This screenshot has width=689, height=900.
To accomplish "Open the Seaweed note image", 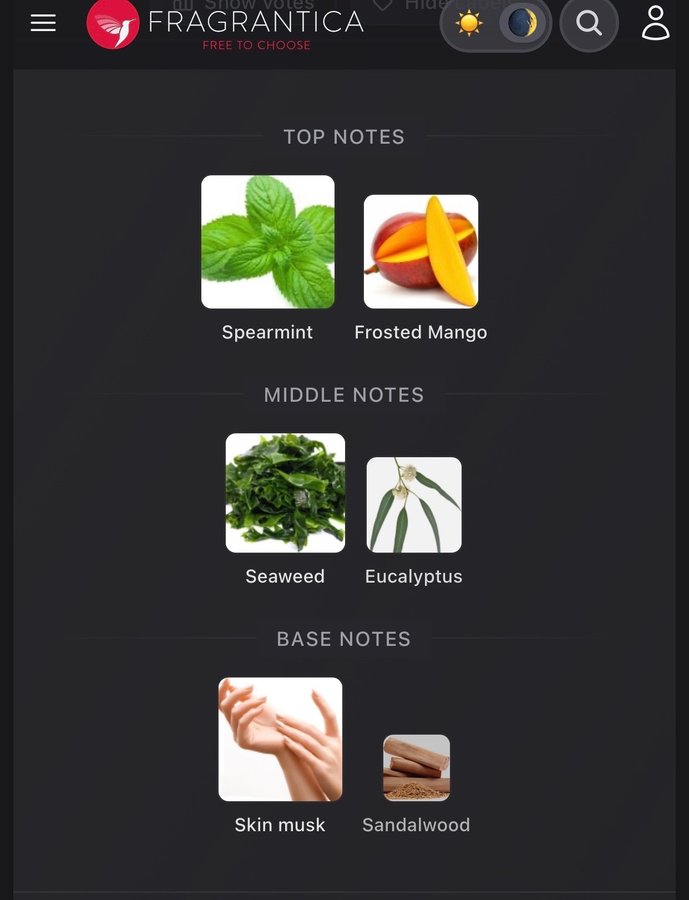I will click(x=285, y=493).
